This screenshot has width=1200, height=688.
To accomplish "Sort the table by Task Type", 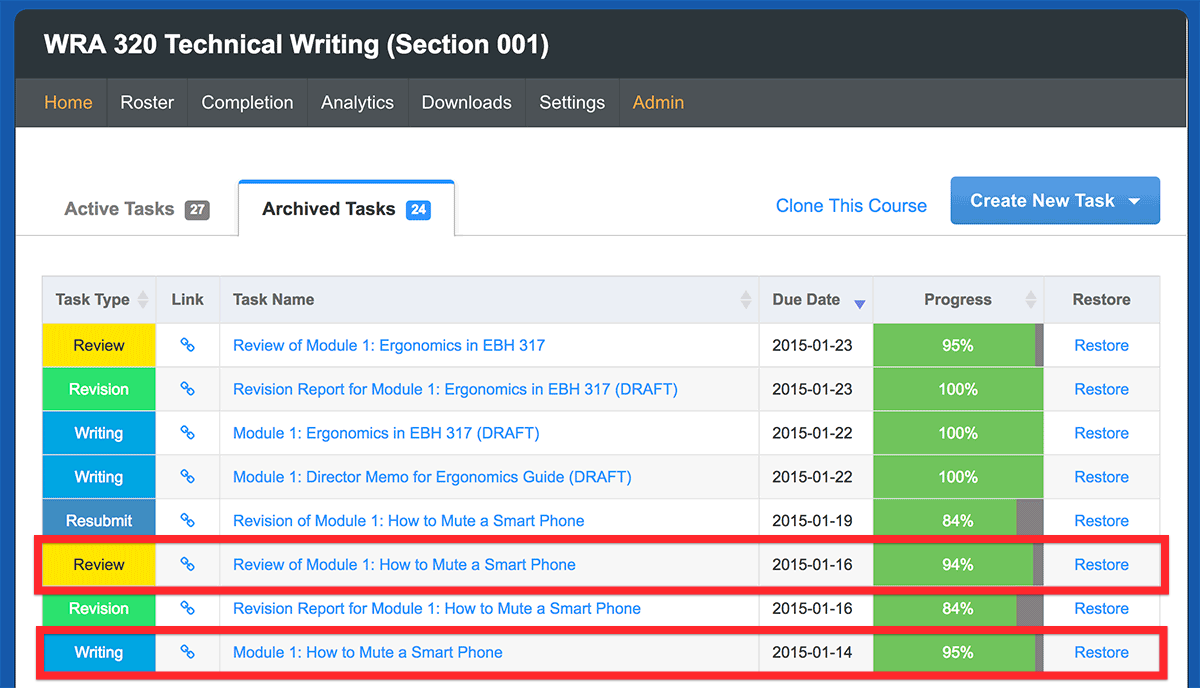I will 100,300.
